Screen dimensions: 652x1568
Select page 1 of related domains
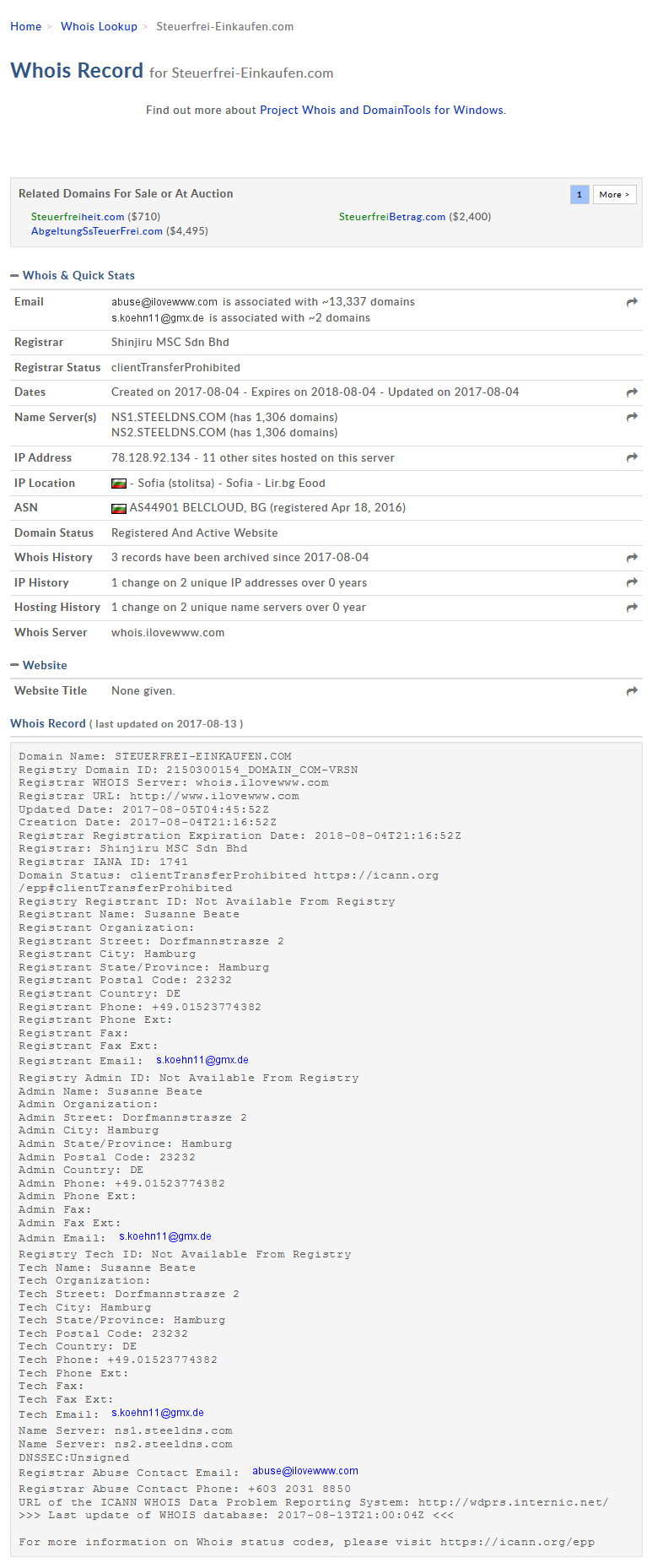click(579, 195)
